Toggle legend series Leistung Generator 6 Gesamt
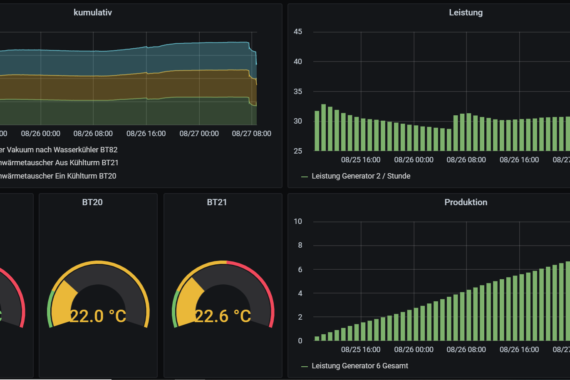 click(360, 366)
